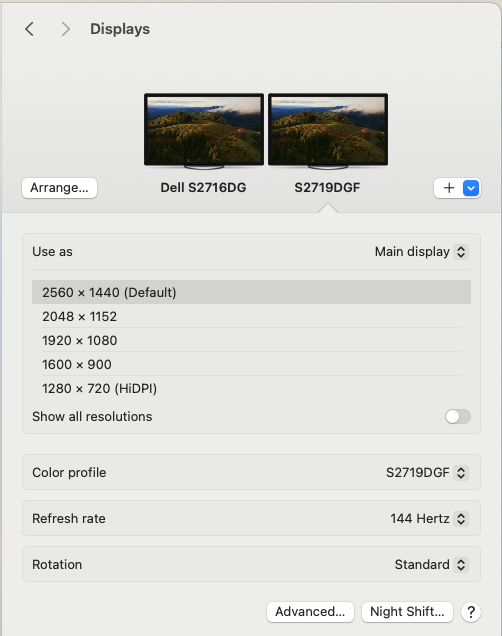Open the Rotation Standard popup

click(x=431, y=564)
